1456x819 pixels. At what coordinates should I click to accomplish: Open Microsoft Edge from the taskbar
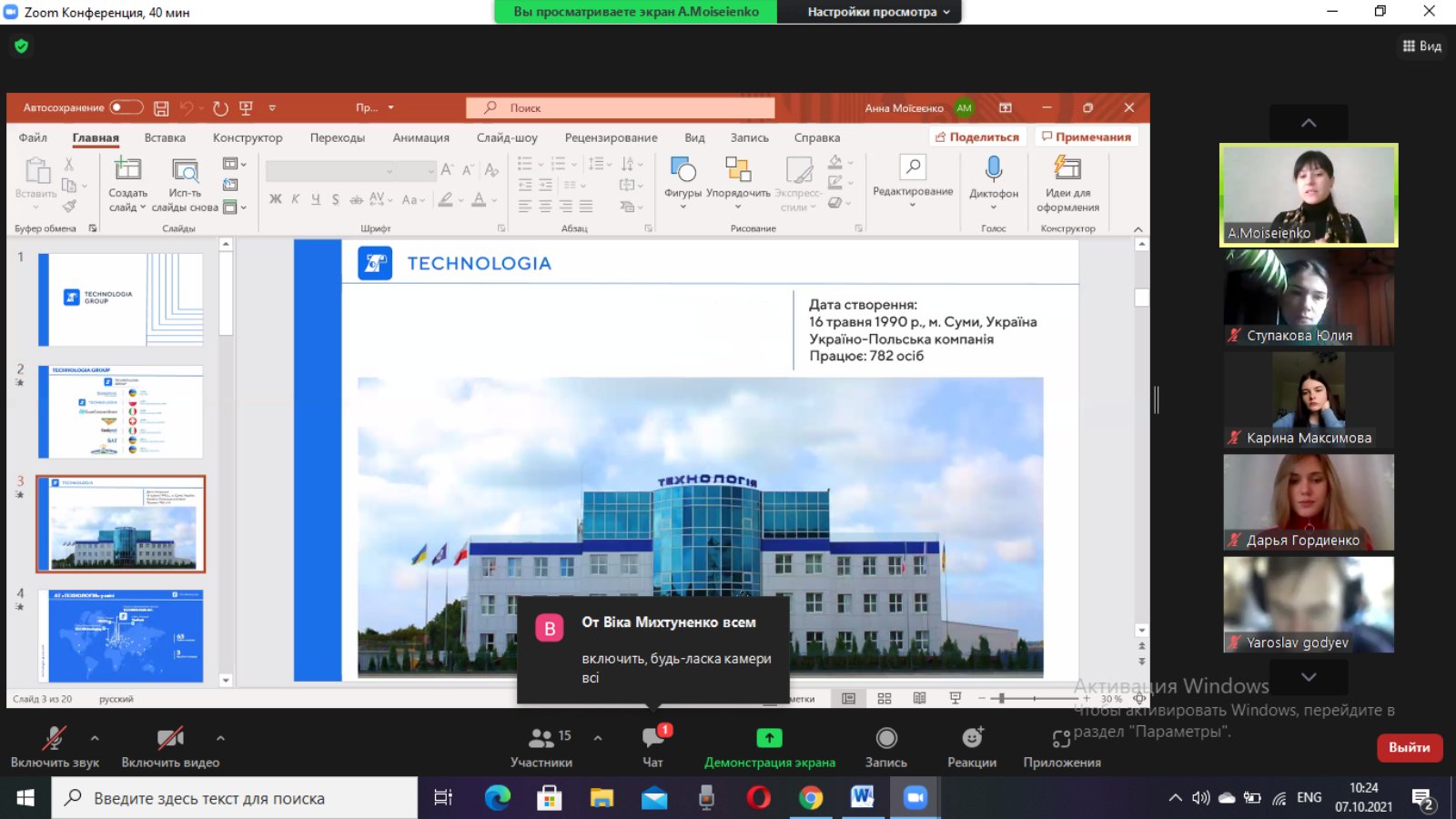point(497,798)
